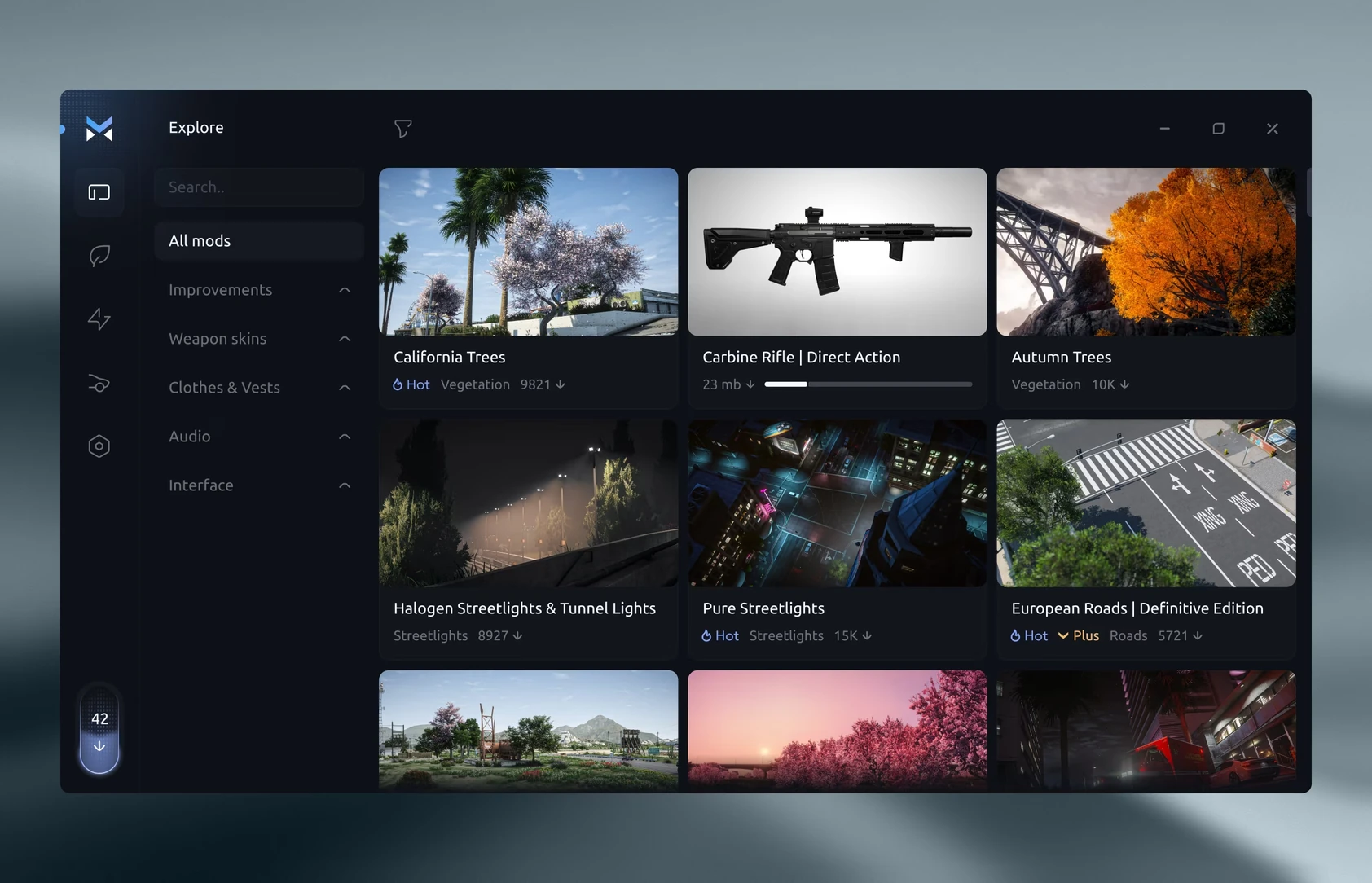This screenshot has height=883, width=1372.
Task: Click download arrow next to 10K
Action: (x=1124, y=384)
